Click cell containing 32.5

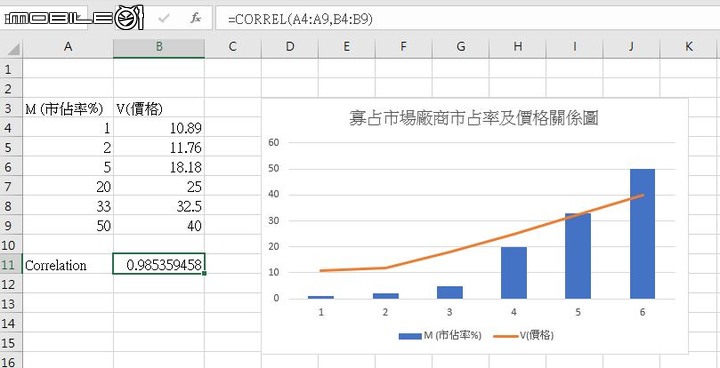coord(159,206)
